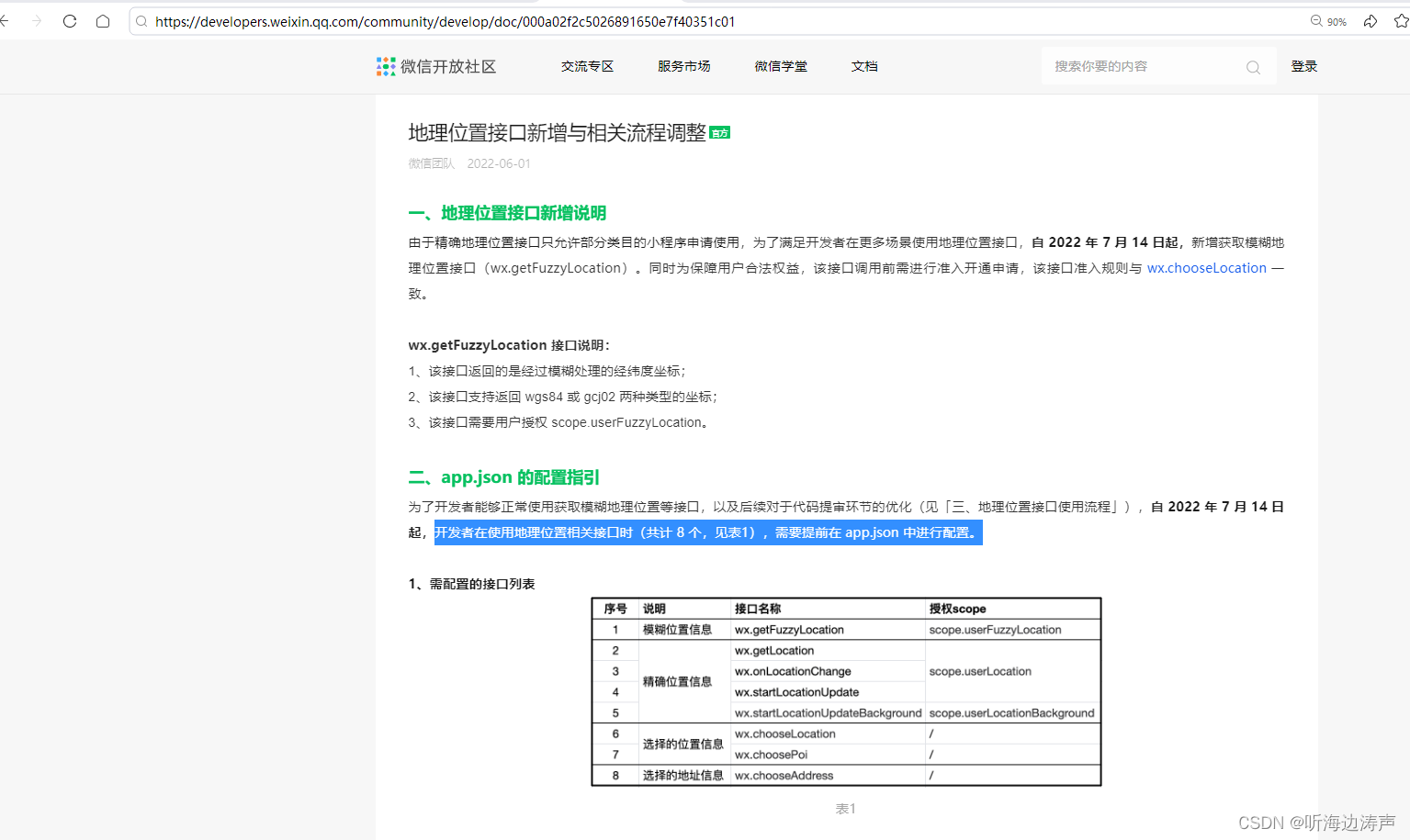The height and width of the screenshot is (840, 1410).
Task: Click the browser home icon
Action: (102, 21)
